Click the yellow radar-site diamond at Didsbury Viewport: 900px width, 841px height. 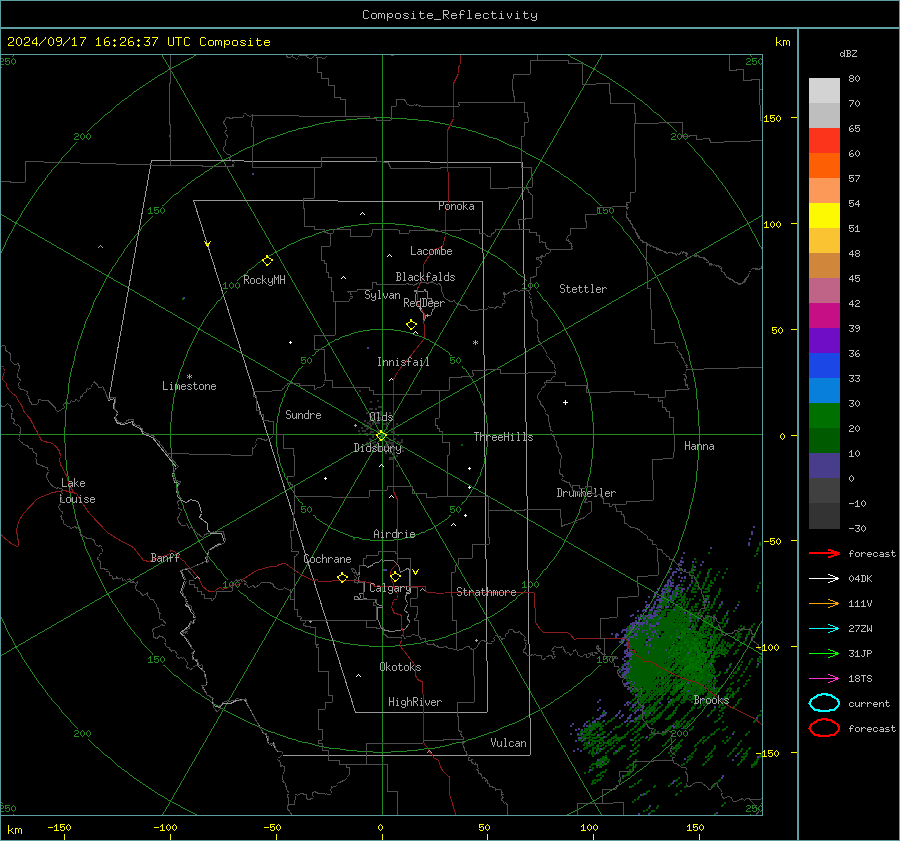click(x=381, y=436)
